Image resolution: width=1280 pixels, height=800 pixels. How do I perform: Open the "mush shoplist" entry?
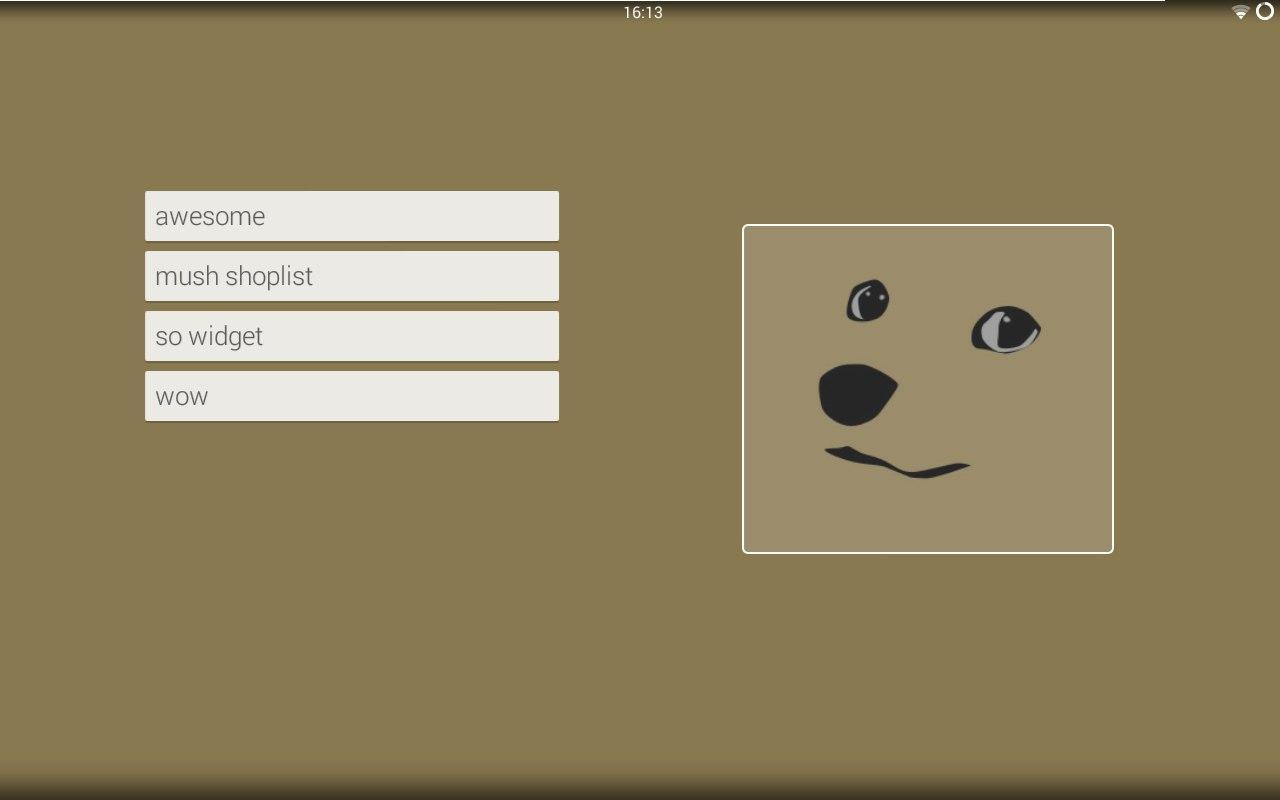click(352, 276)
